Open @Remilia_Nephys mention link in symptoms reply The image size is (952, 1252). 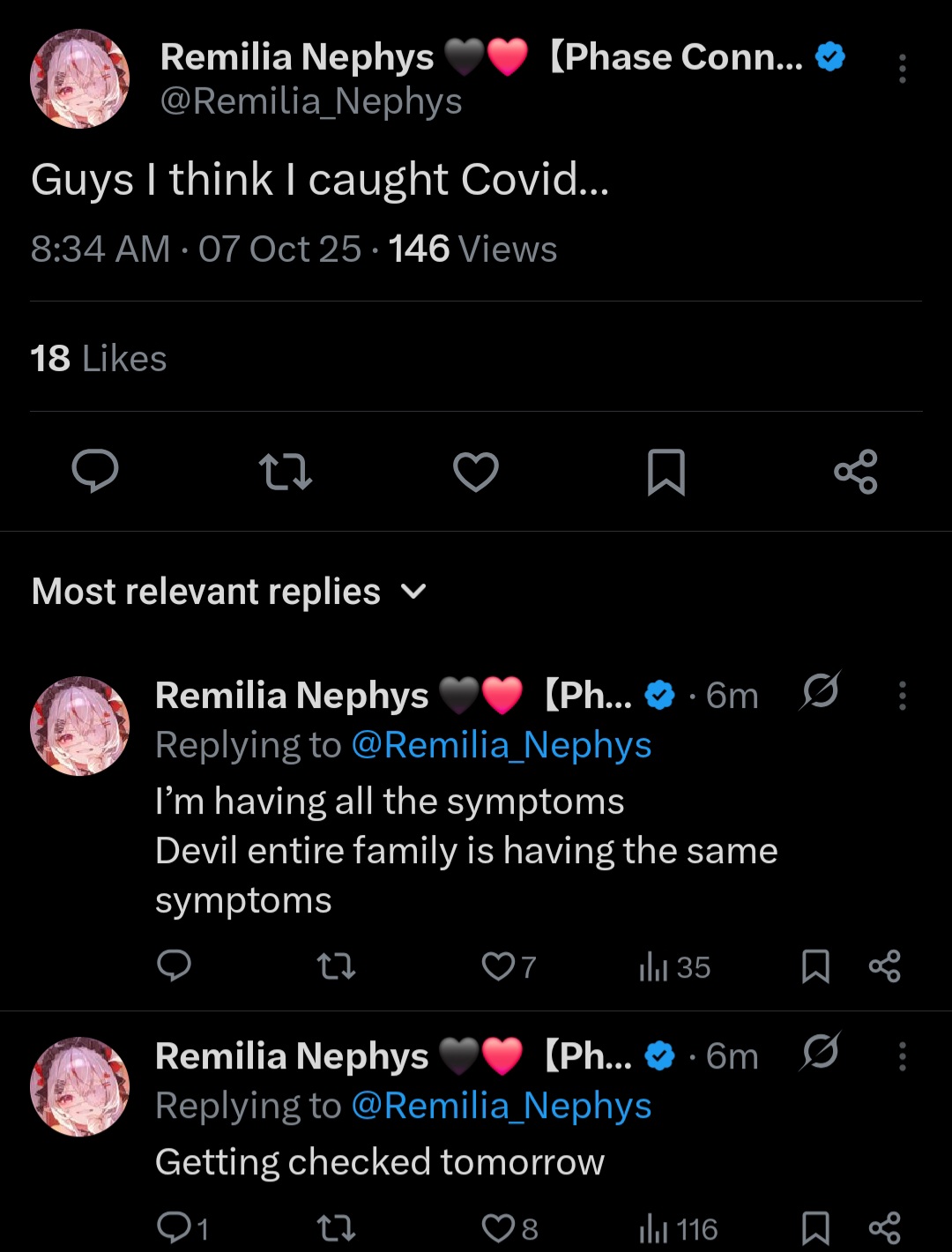[501, 745]
